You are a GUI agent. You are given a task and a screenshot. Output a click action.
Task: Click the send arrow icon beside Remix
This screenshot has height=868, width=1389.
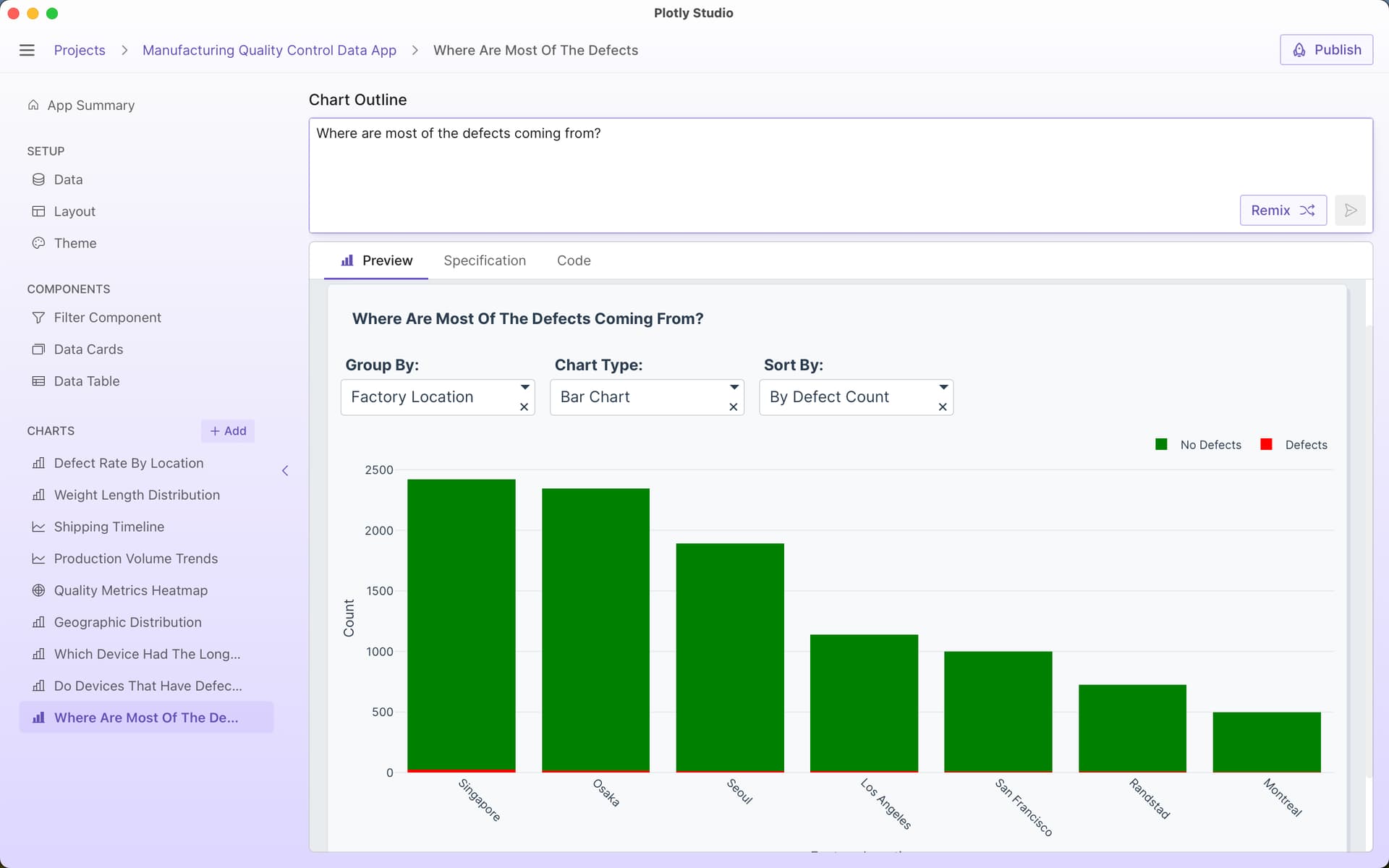click(x=1350, y=210)
